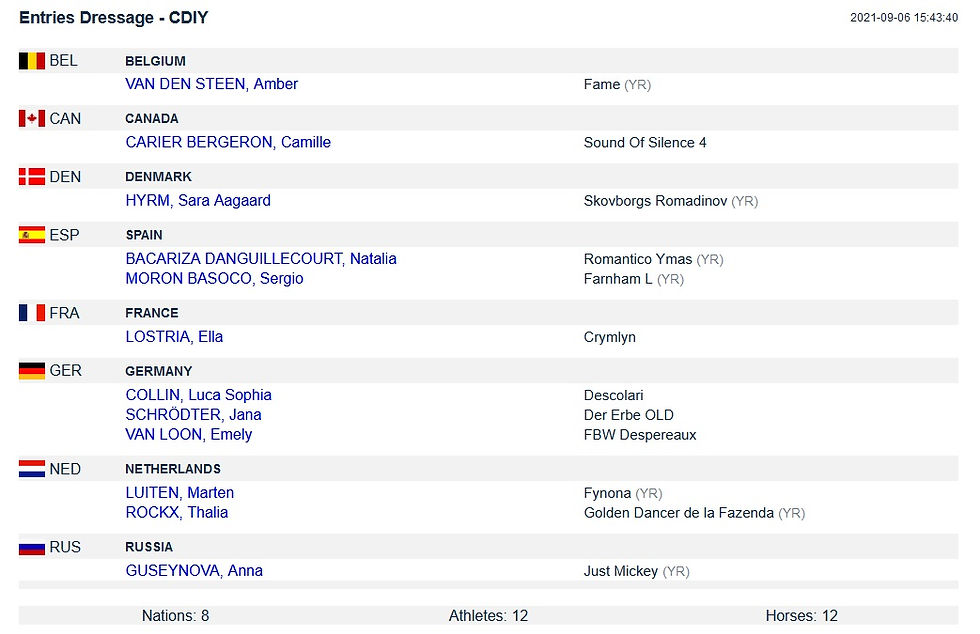Click the Belgium flag icon
Screen dimensions: 980x634
[32, 61]
